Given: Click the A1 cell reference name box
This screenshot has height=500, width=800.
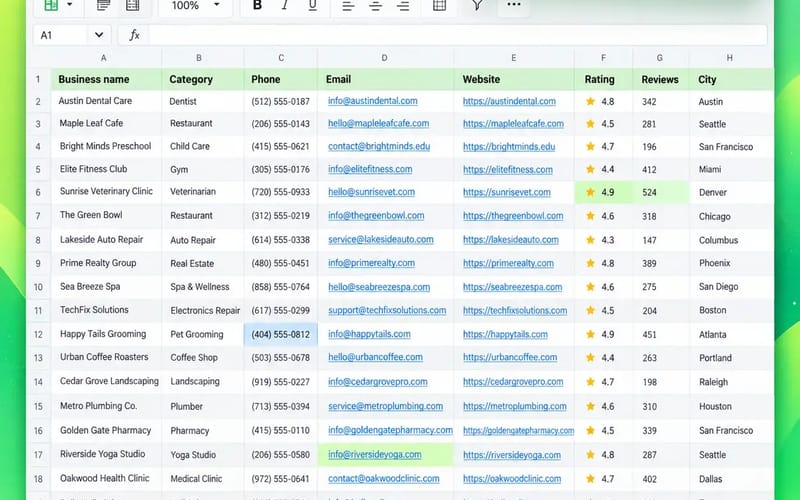Looking at the screenshot, I should (61, 35).
